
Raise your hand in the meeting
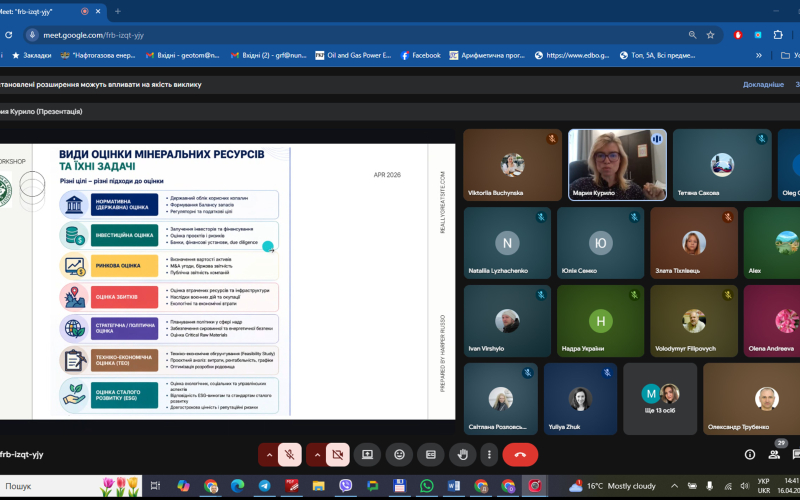[x=463, y=455]
